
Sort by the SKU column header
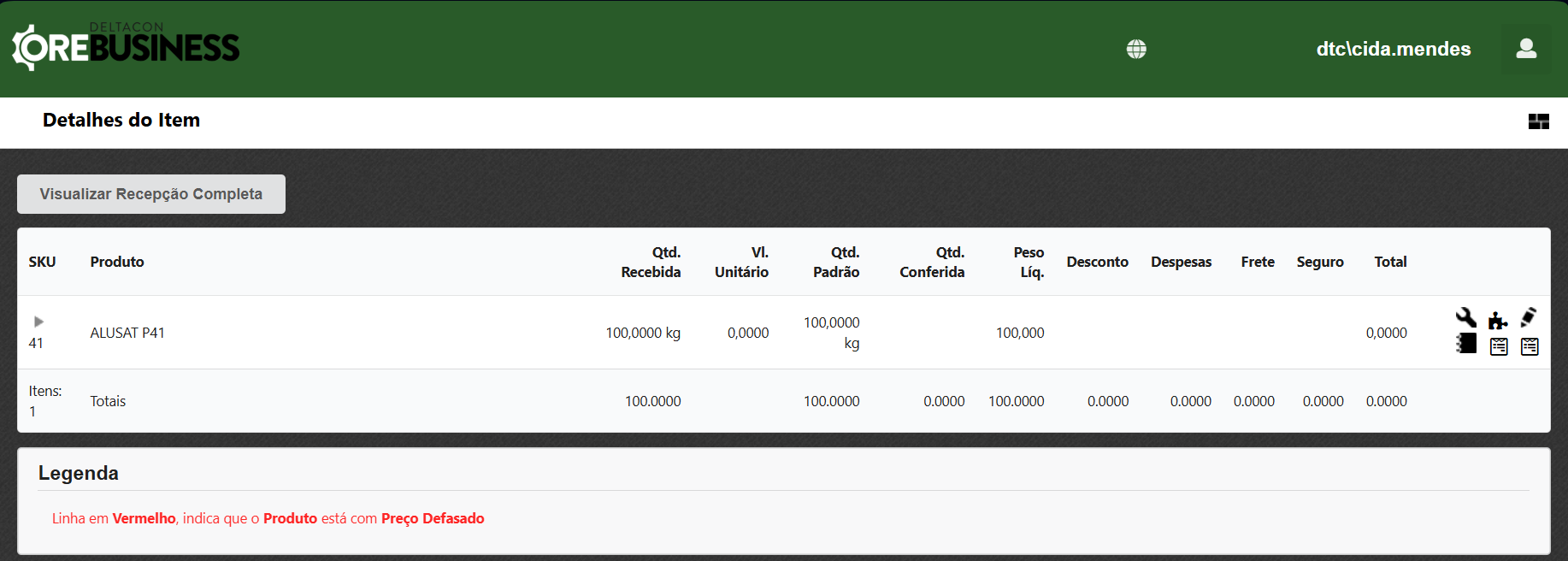click(x=42, y=262)
